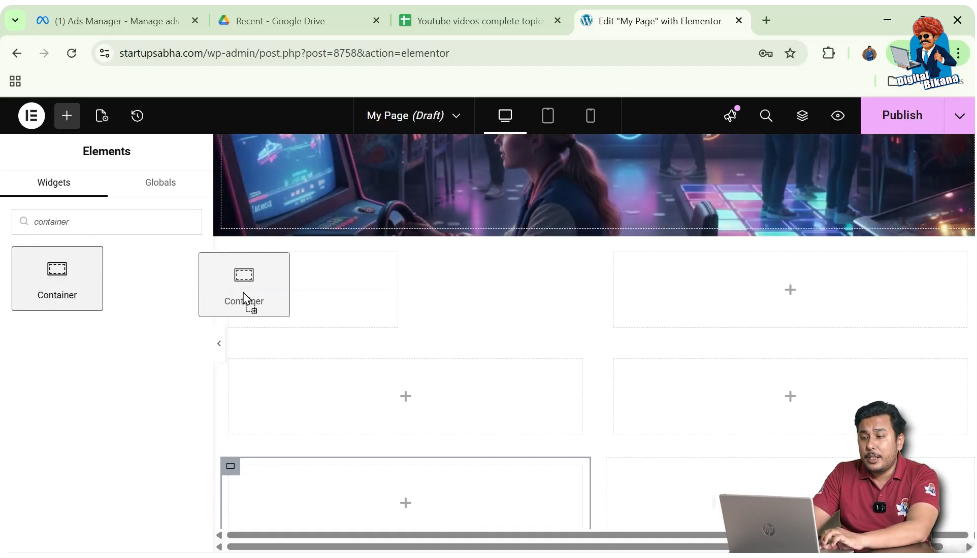977x558 pixels.
Task: Expand the My Page (Draft) dropdown
Action: click(413, 116)
